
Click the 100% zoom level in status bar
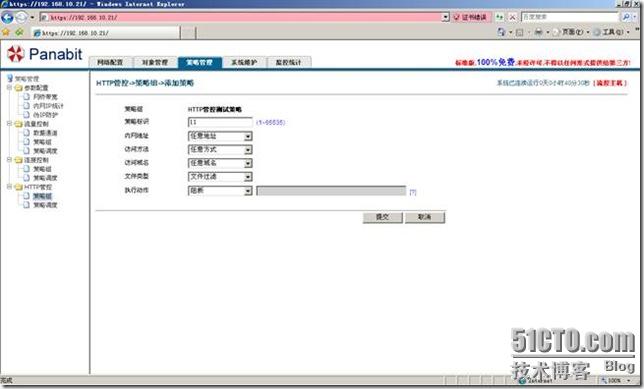[615, 380]
